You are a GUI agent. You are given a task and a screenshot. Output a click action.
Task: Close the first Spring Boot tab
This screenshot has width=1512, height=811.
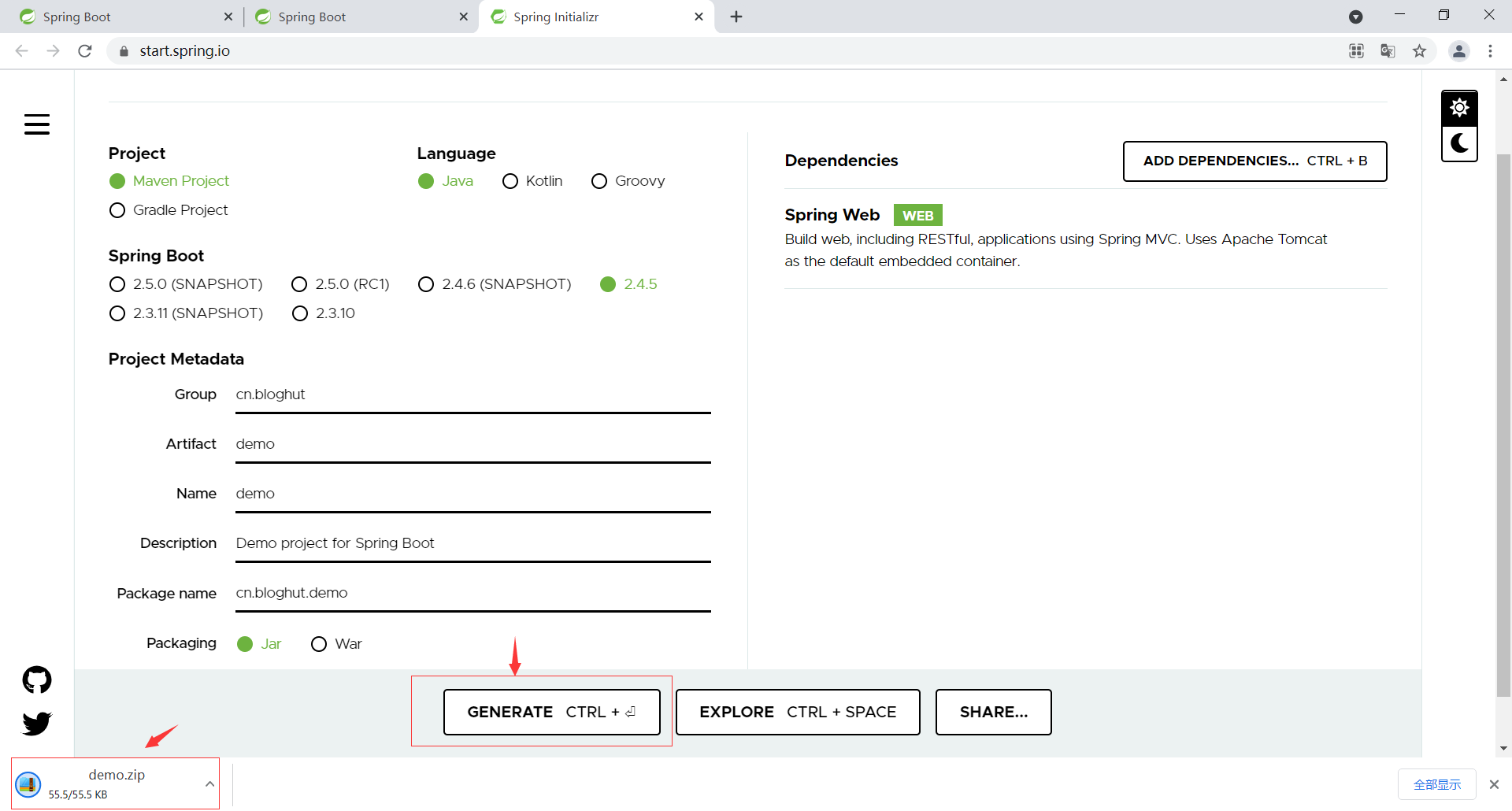click(x=228, y=17)
